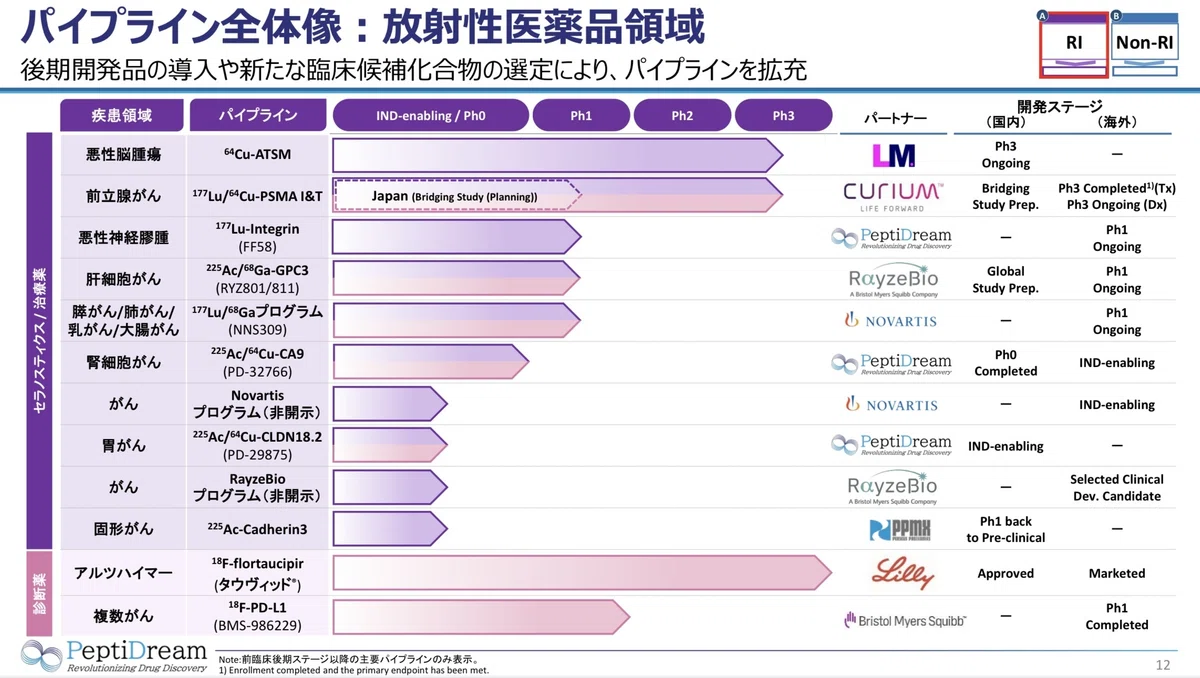Click the 177Lu-Integrin (FF58) pipeline name
The height and width of the screenshot is (678, 1200).
257,237
